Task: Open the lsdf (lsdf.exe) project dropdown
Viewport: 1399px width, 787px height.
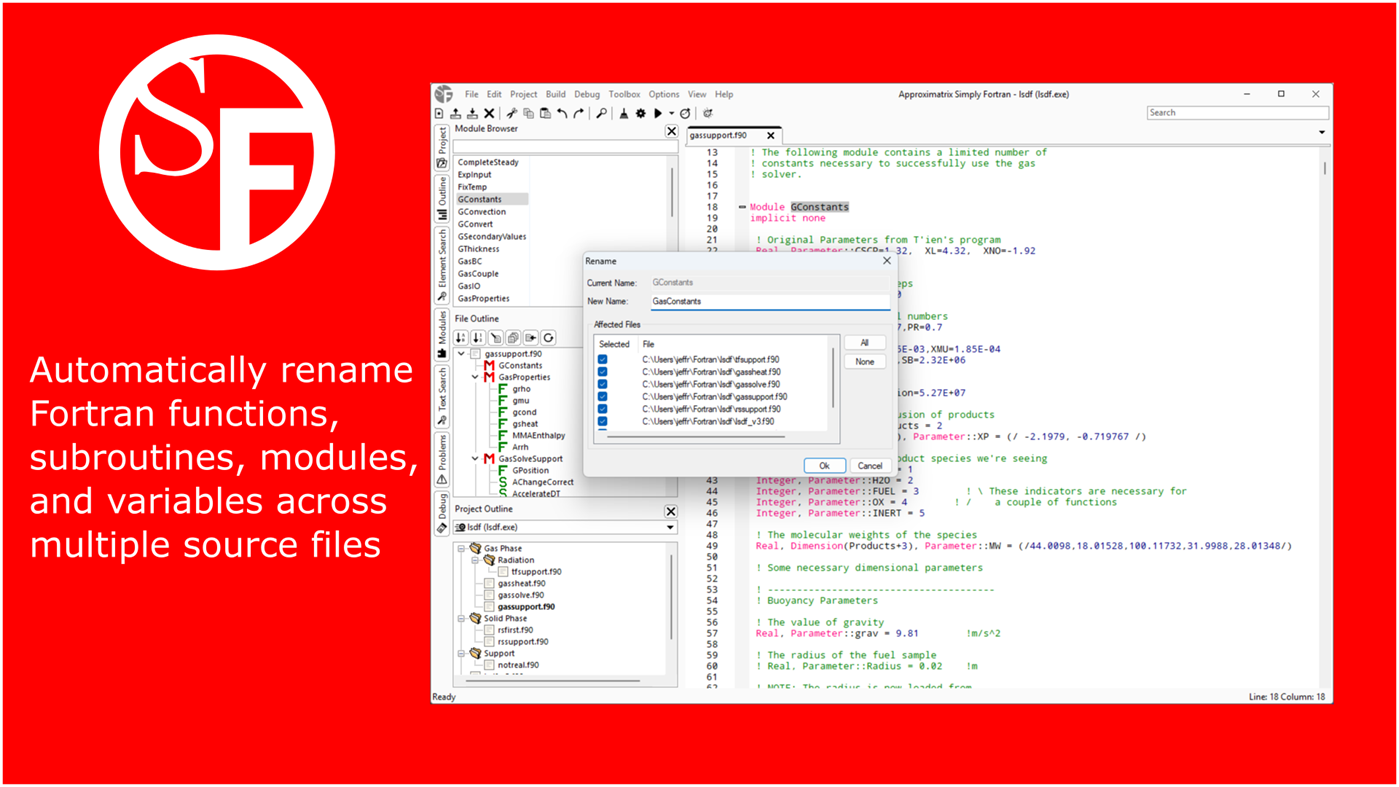Action: point(670,527)
